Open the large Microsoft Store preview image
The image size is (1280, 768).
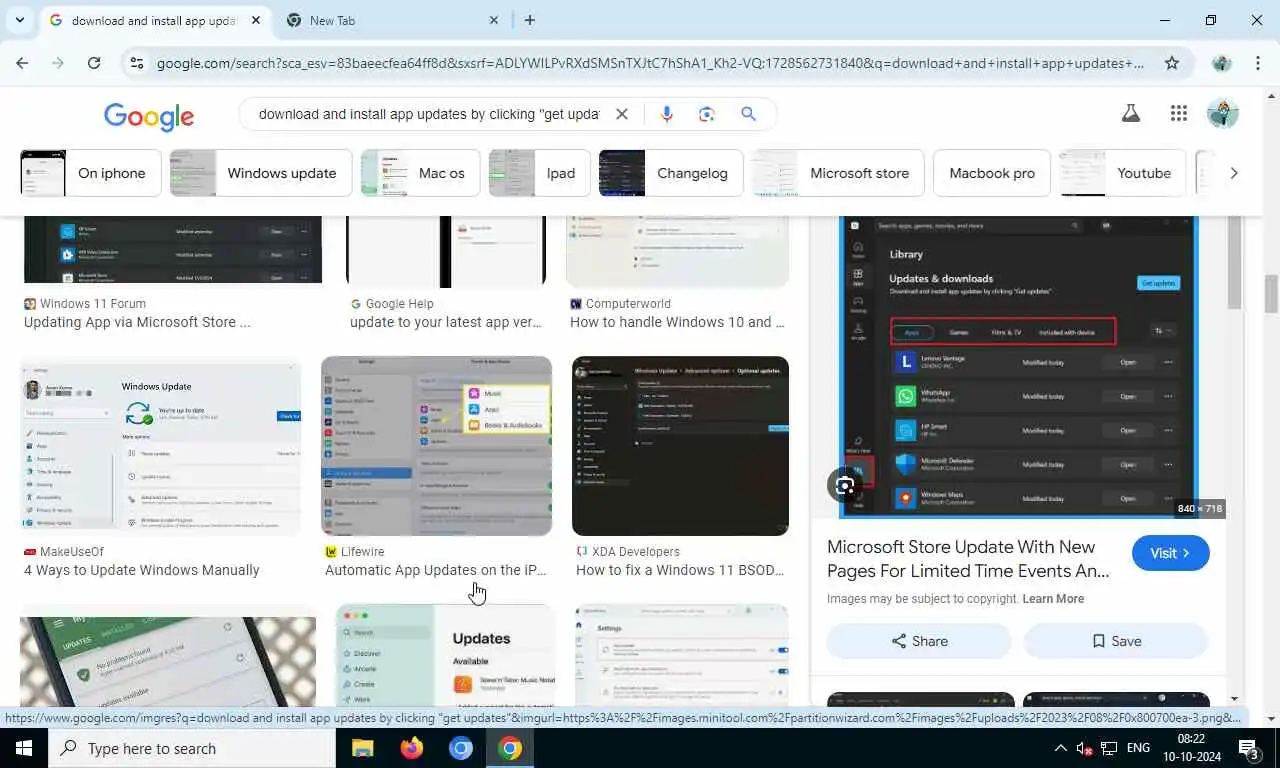(1018, 367)
